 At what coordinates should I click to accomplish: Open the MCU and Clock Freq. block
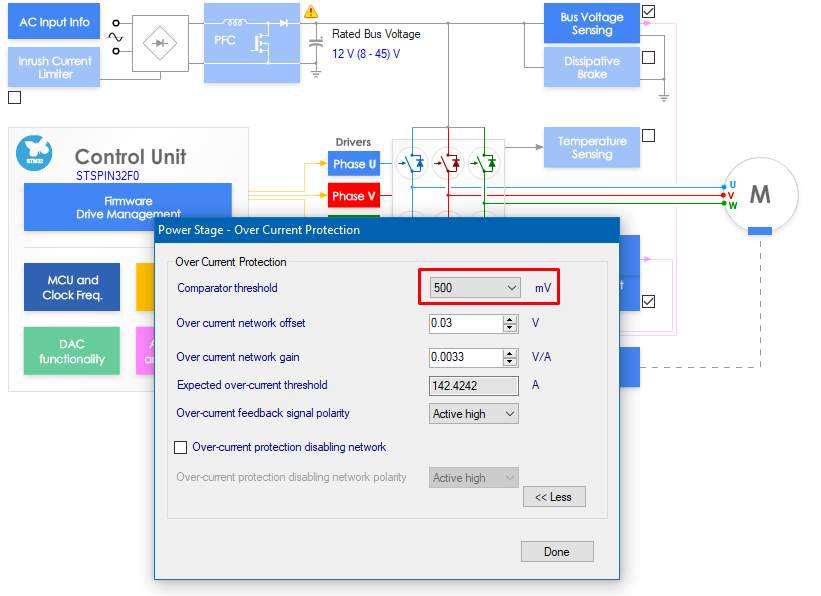point(72,288)
